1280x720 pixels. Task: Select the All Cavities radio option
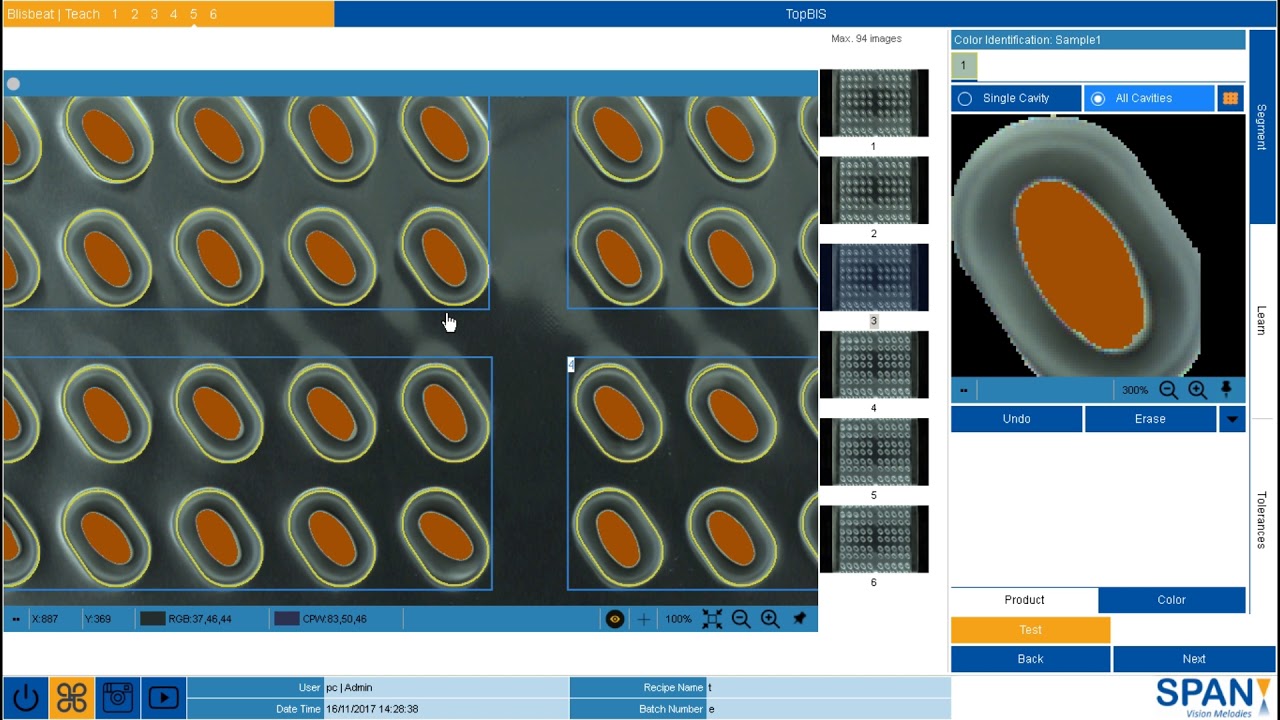click(1149, 98)
